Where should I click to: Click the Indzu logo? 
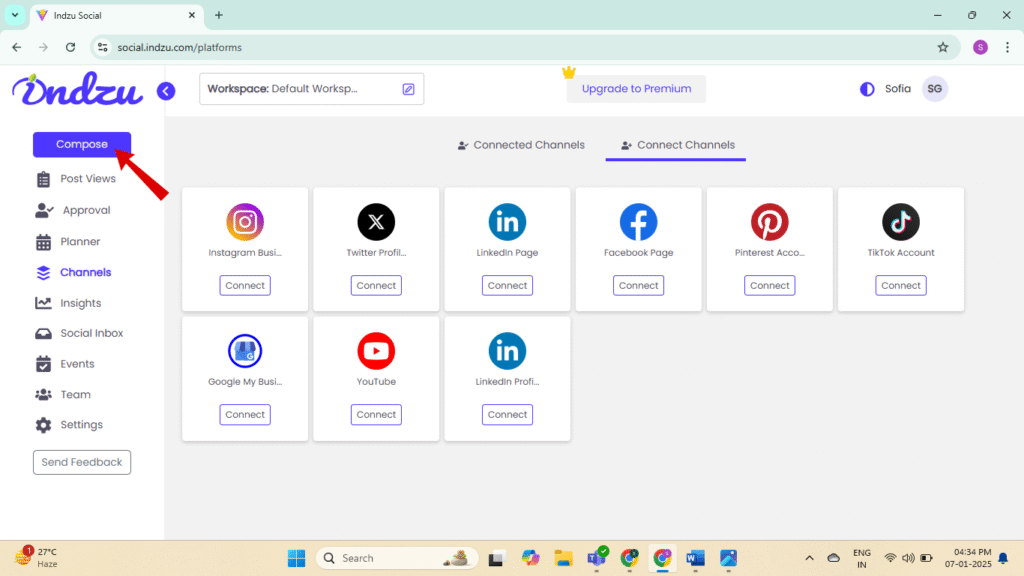(77, 89)
